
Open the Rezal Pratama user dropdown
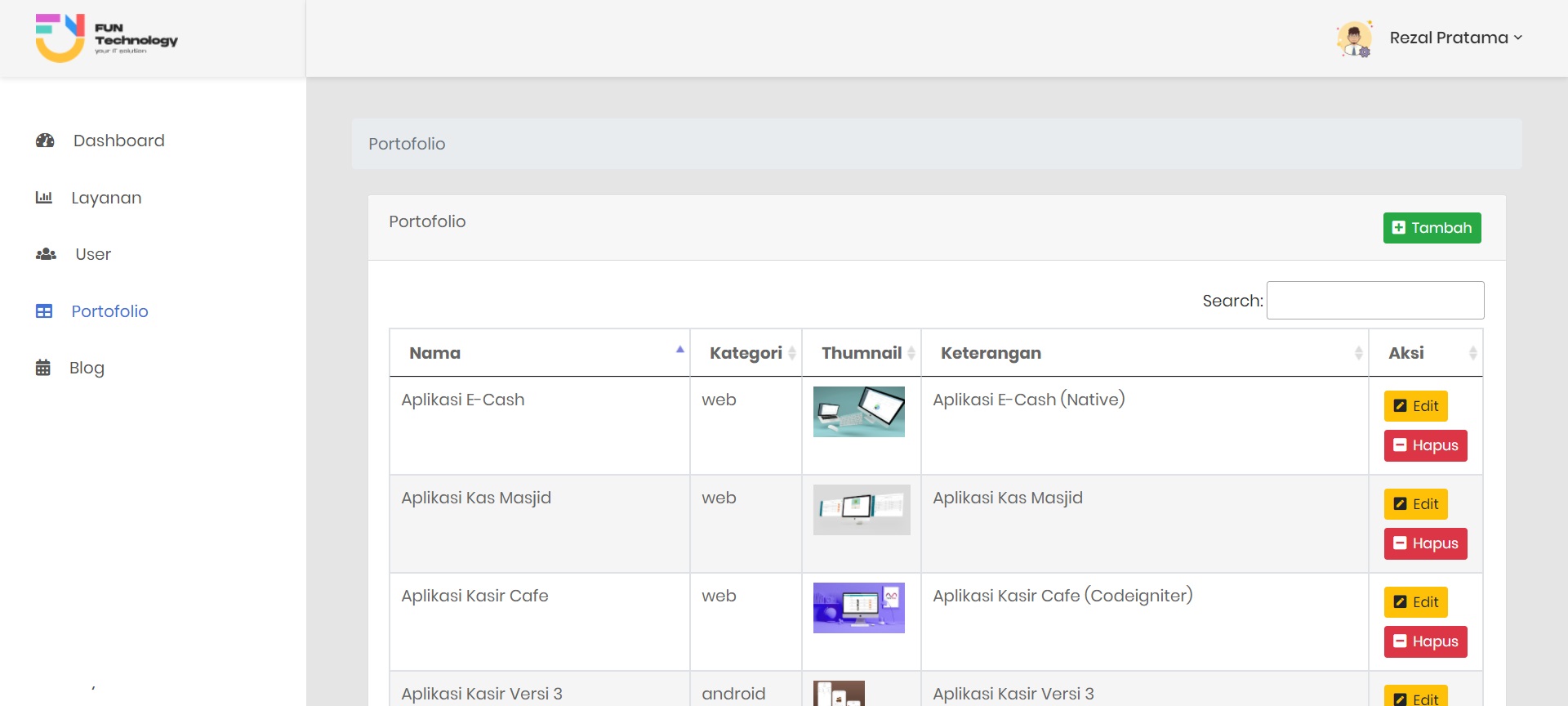click(x=1455, y=38)
